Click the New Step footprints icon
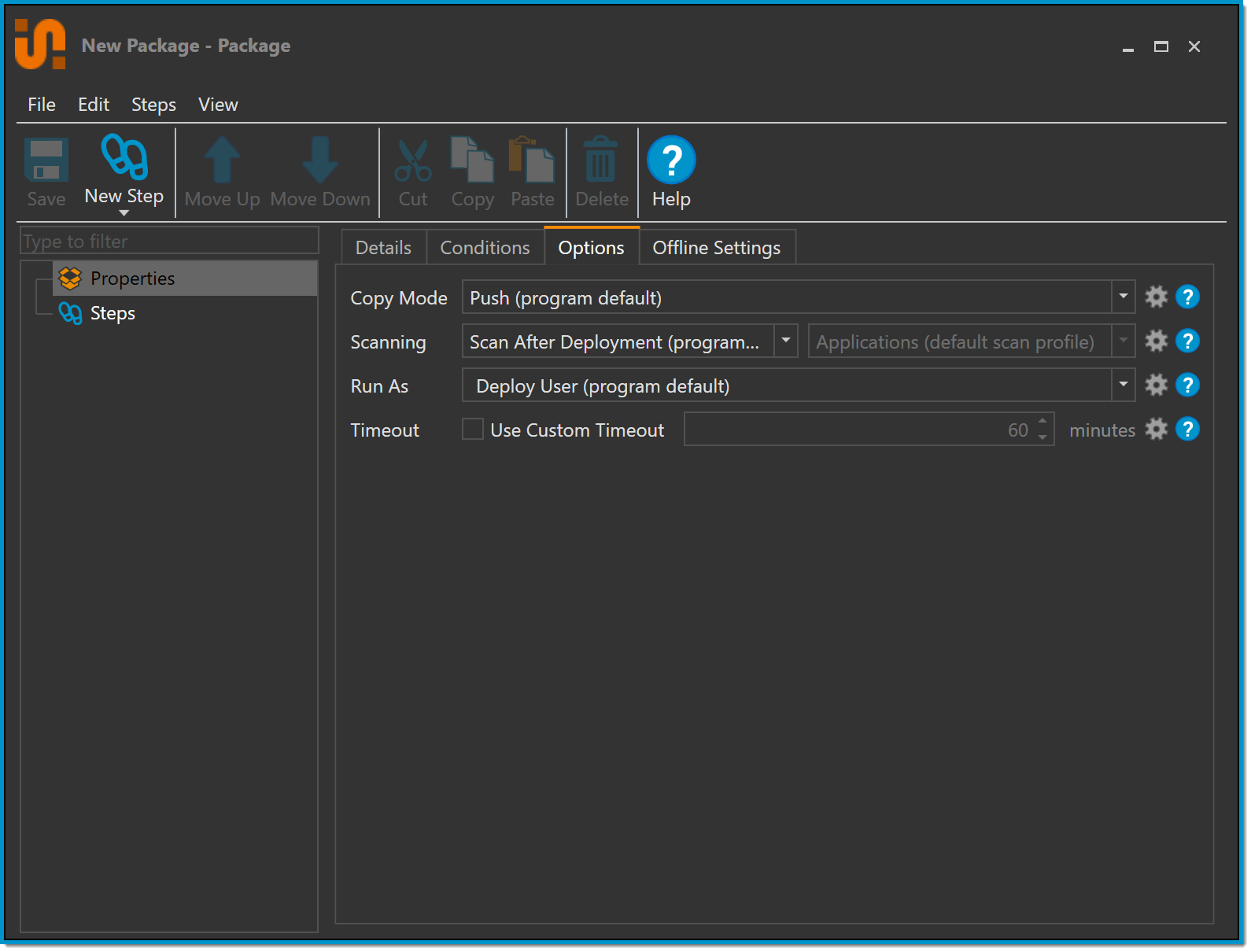1251x952 pixels. point(124,157)
